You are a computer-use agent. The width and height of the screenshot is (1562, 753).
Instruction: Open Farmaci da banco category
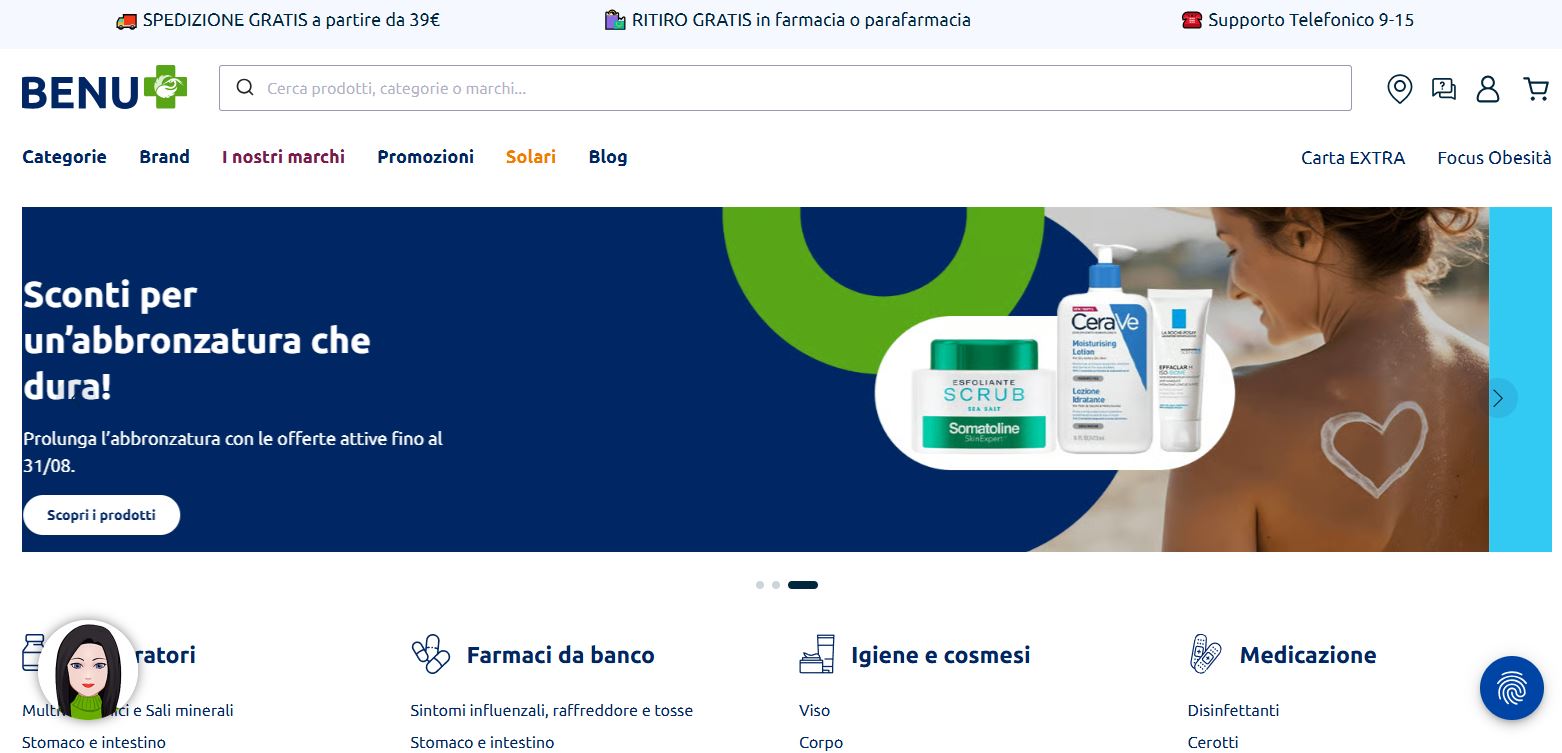coord(560,655)
